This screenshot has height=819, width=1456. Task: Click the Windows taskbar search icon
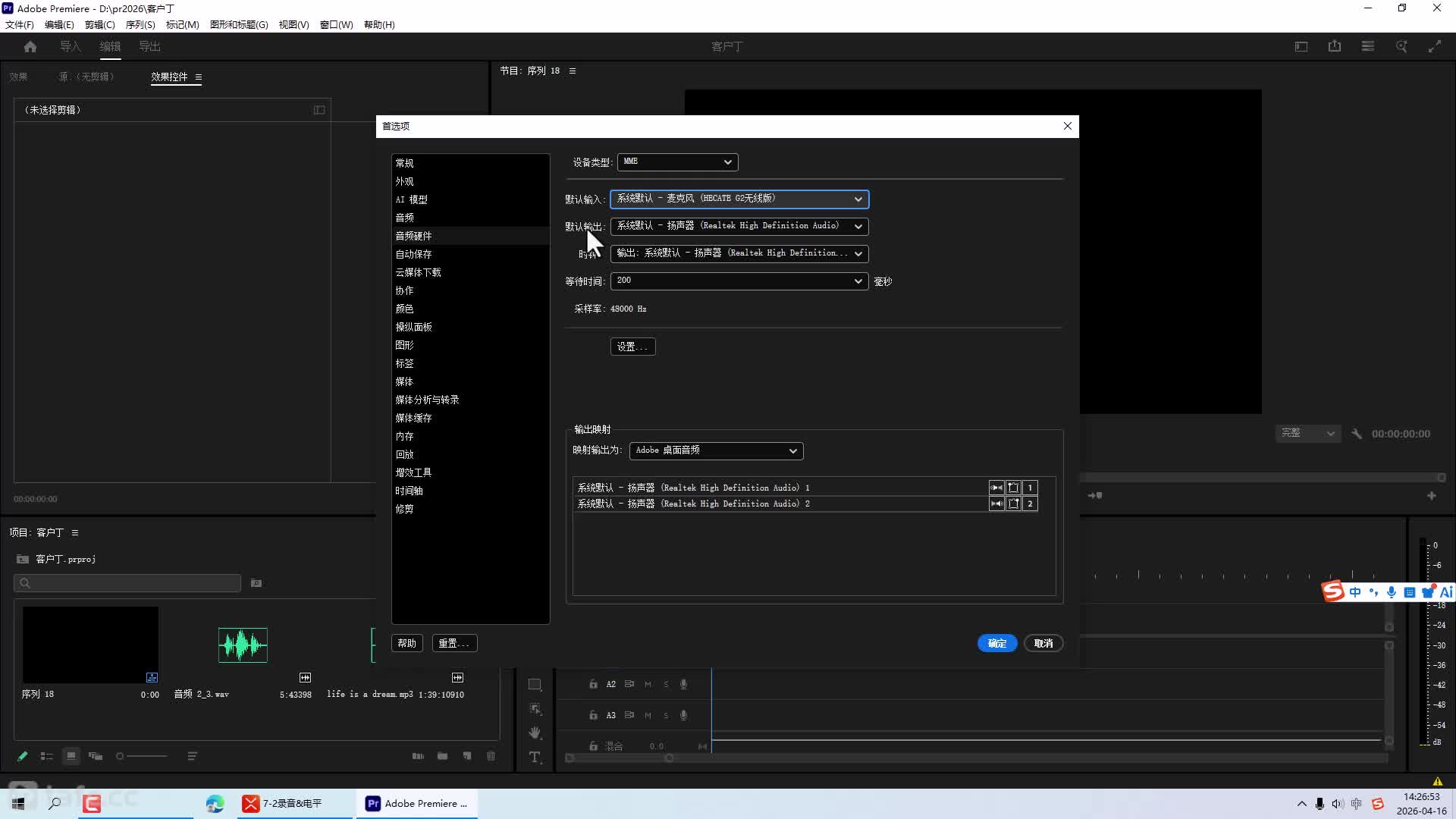pos(55,804)
